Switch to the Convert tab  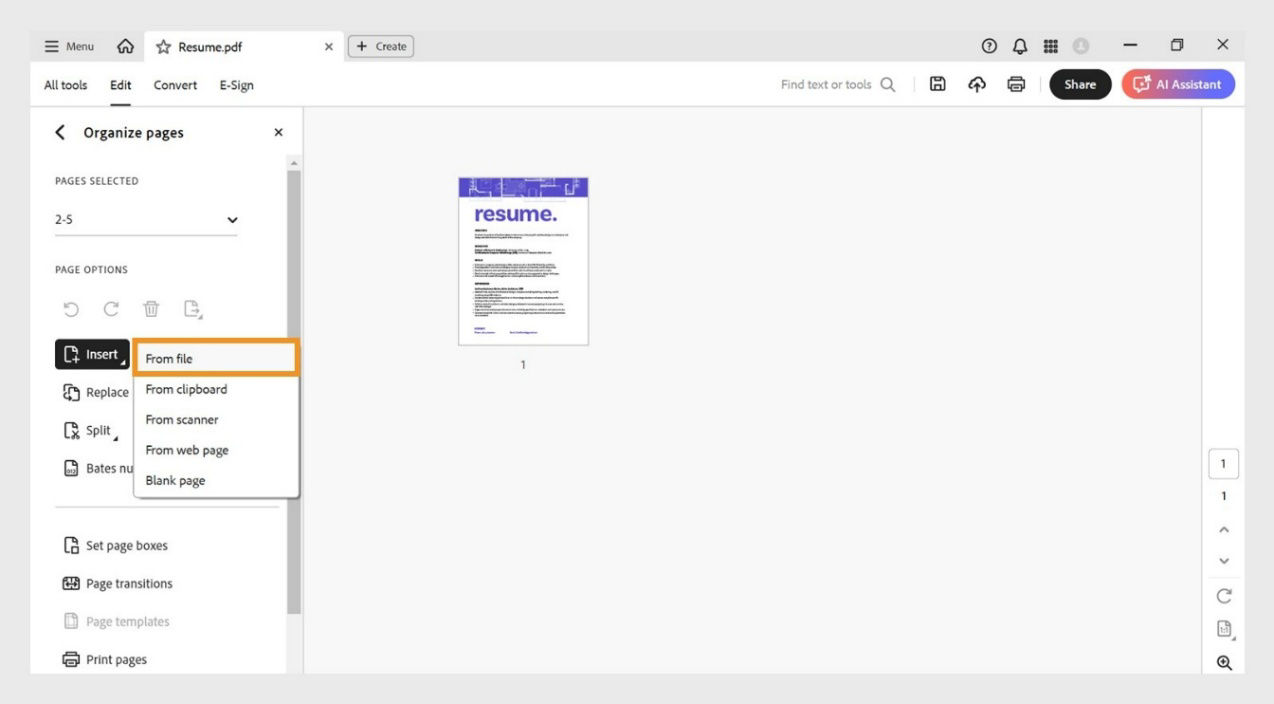(x=175, y=85)
